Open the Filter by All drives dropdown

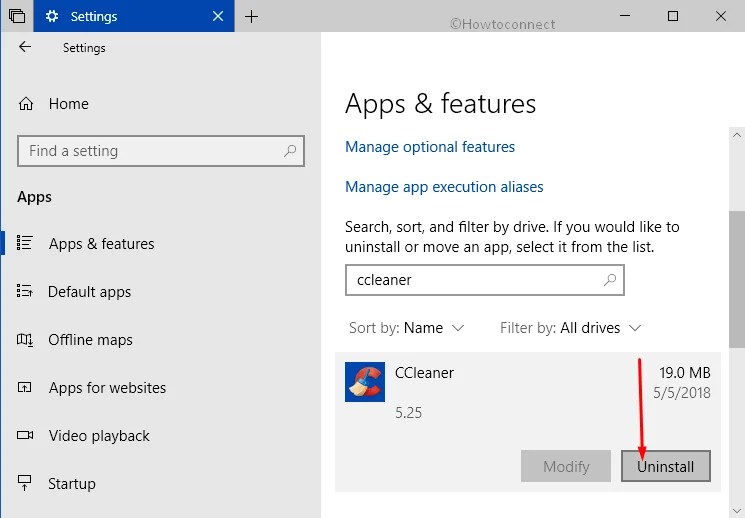(x=571, y=328)
